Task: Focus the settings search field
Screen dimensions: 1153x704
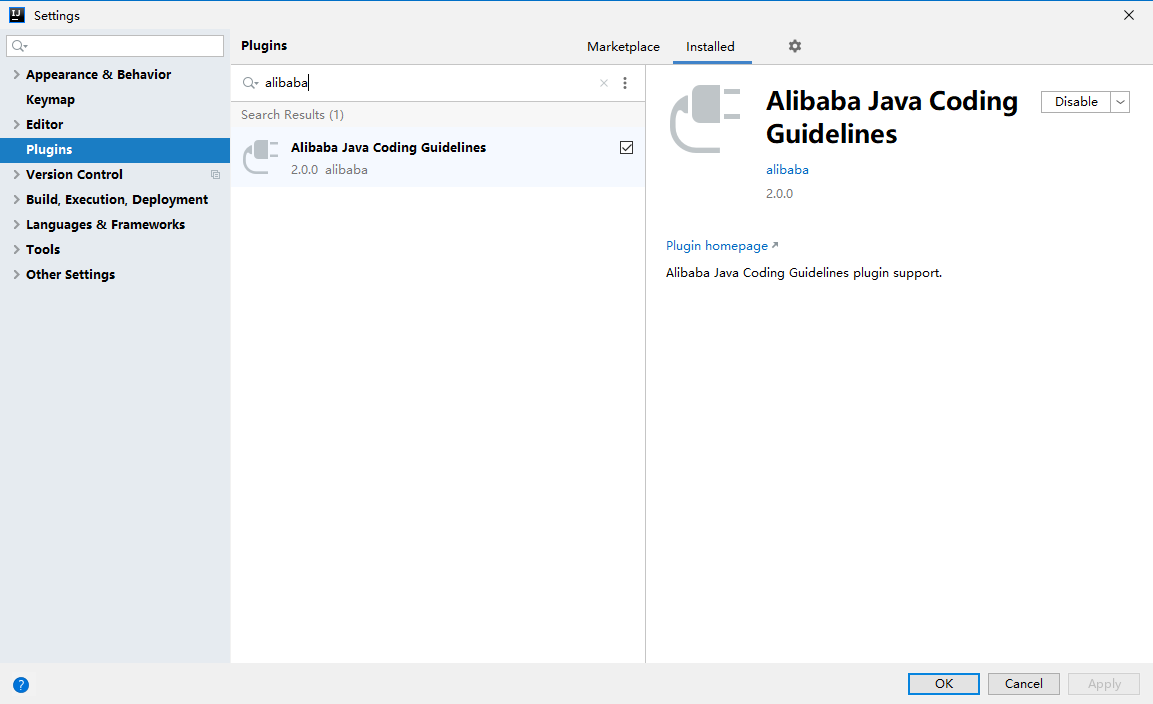Action: point(115,46)
